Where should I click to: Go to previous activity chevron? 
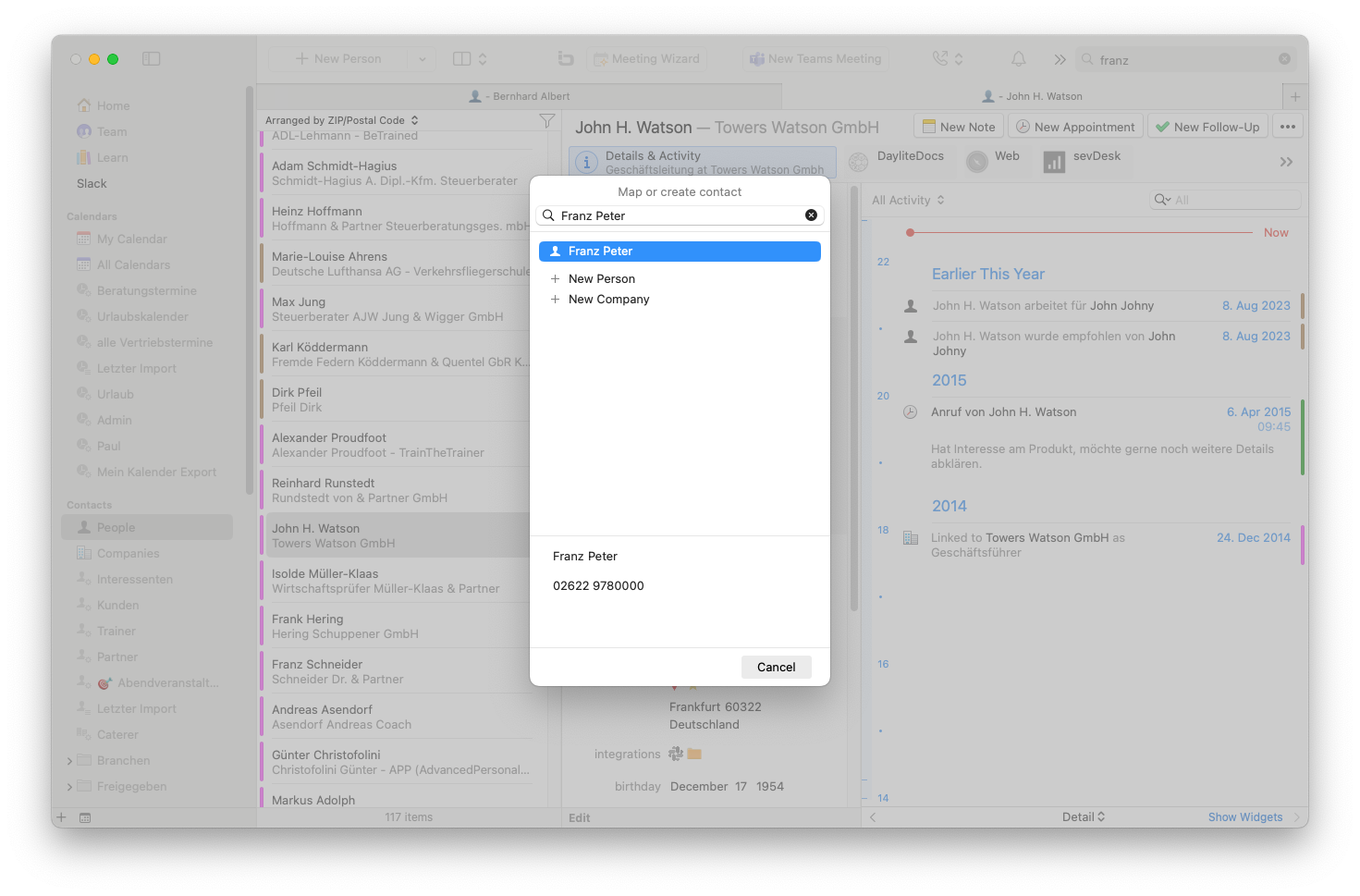tap(873, 817)
